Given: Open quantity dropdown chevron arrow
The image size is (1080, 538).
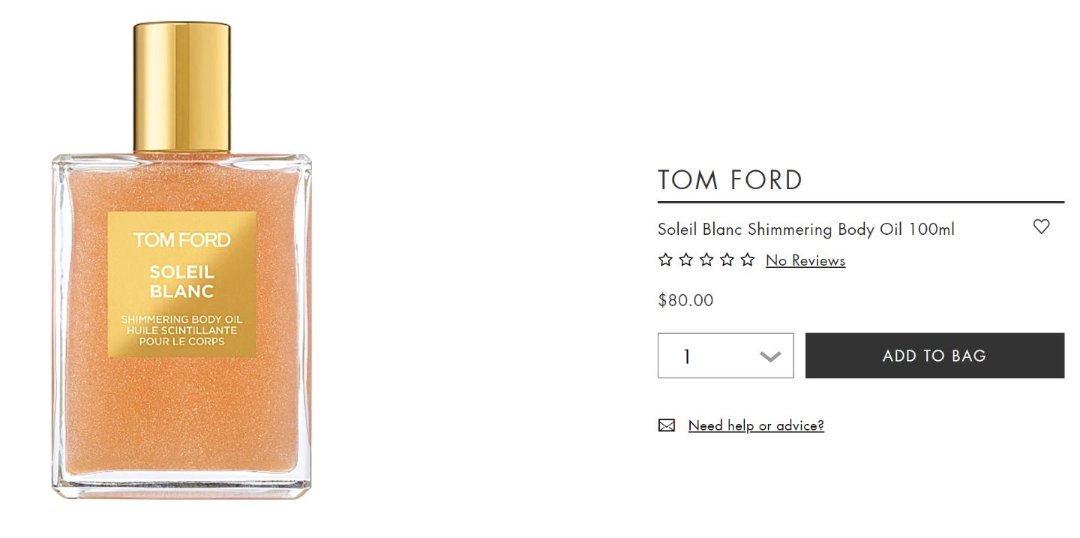Looking at the screenshot, I should [x=770, y=357].
